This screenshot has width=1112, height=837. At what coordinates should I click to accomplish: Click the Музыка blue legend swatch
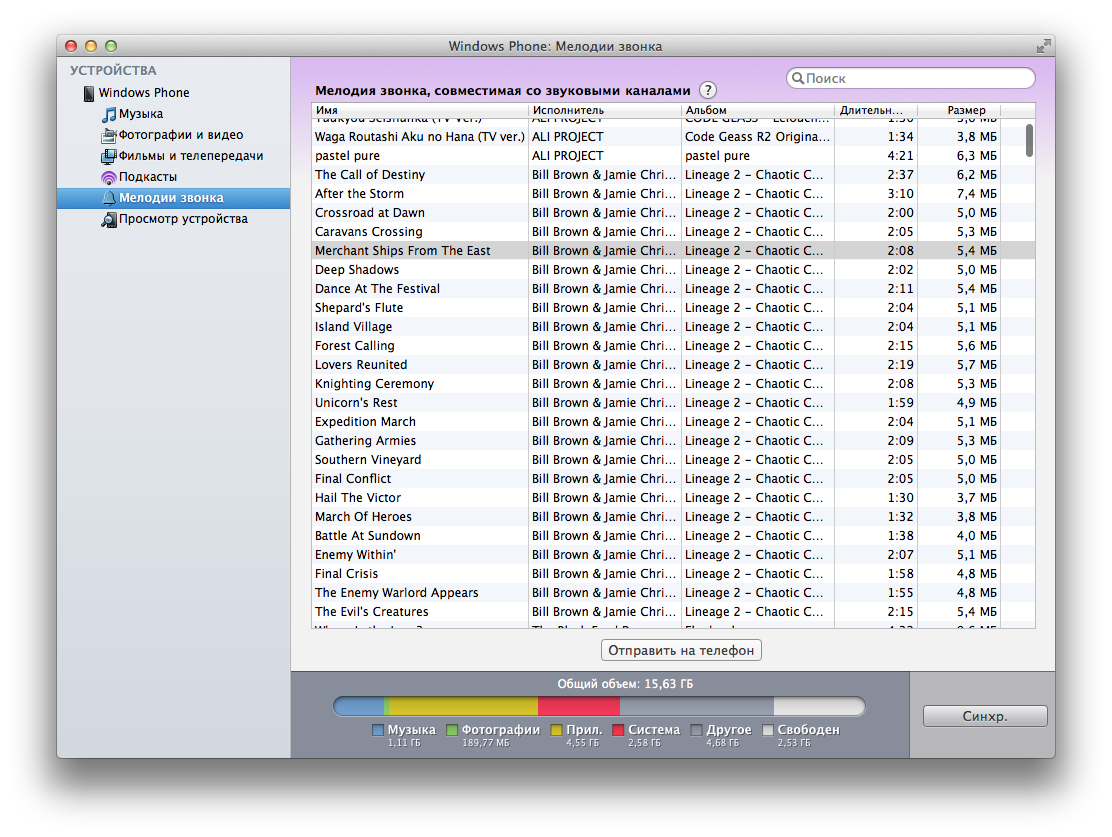tap(378, 730)
